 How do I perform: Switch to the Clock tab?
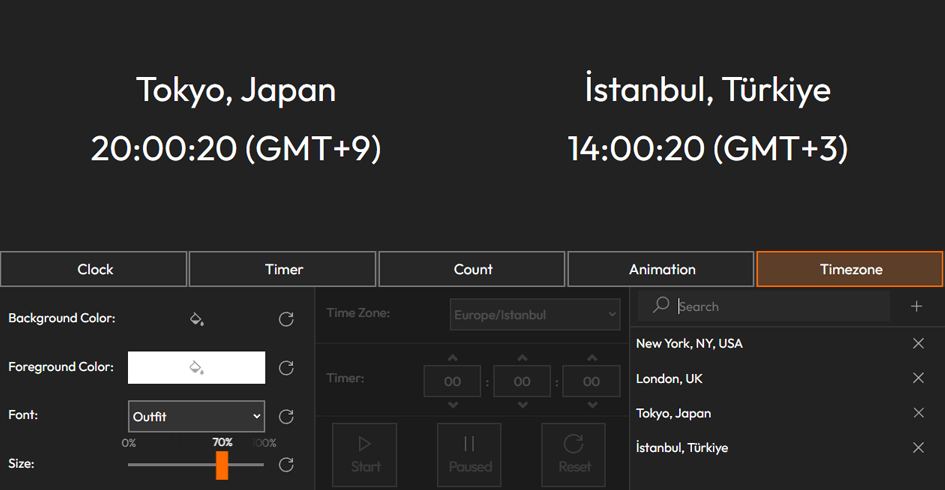tap(94, 269)
